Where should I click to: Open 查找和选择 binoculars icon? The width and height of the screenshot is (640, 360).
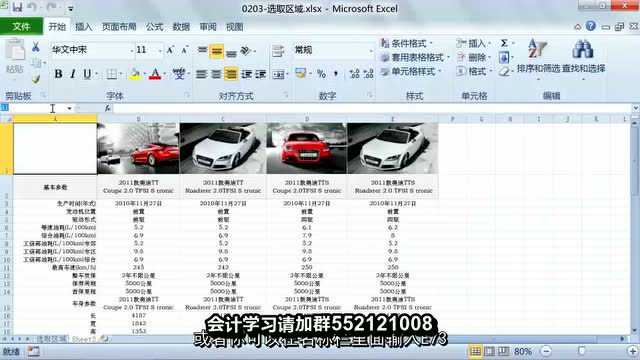point(583,56)
